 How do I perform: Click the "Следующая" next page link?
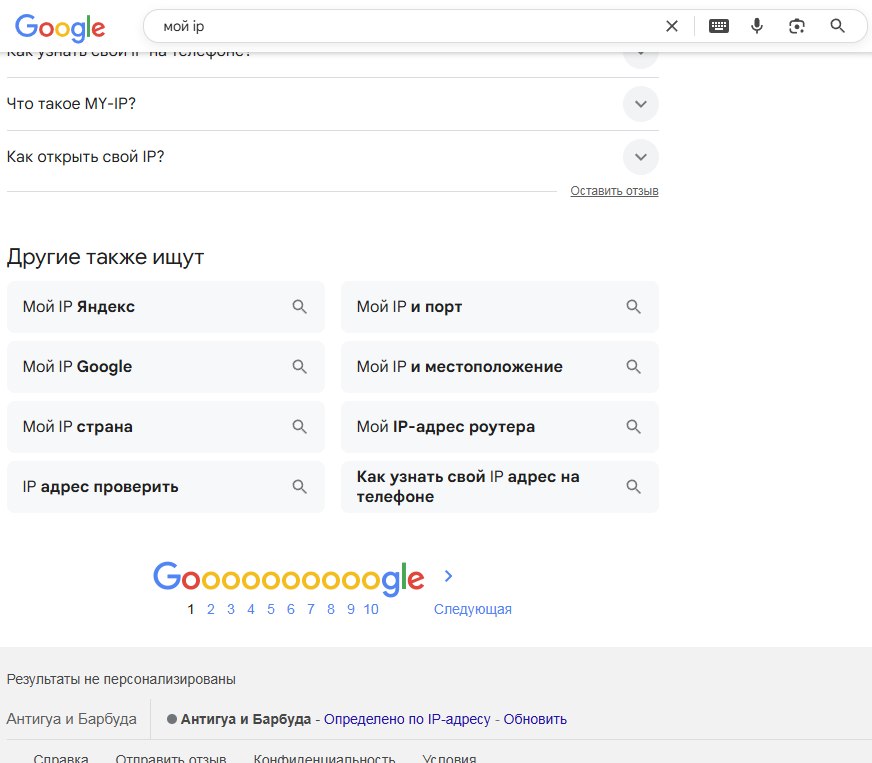click(x=472, y=609)
